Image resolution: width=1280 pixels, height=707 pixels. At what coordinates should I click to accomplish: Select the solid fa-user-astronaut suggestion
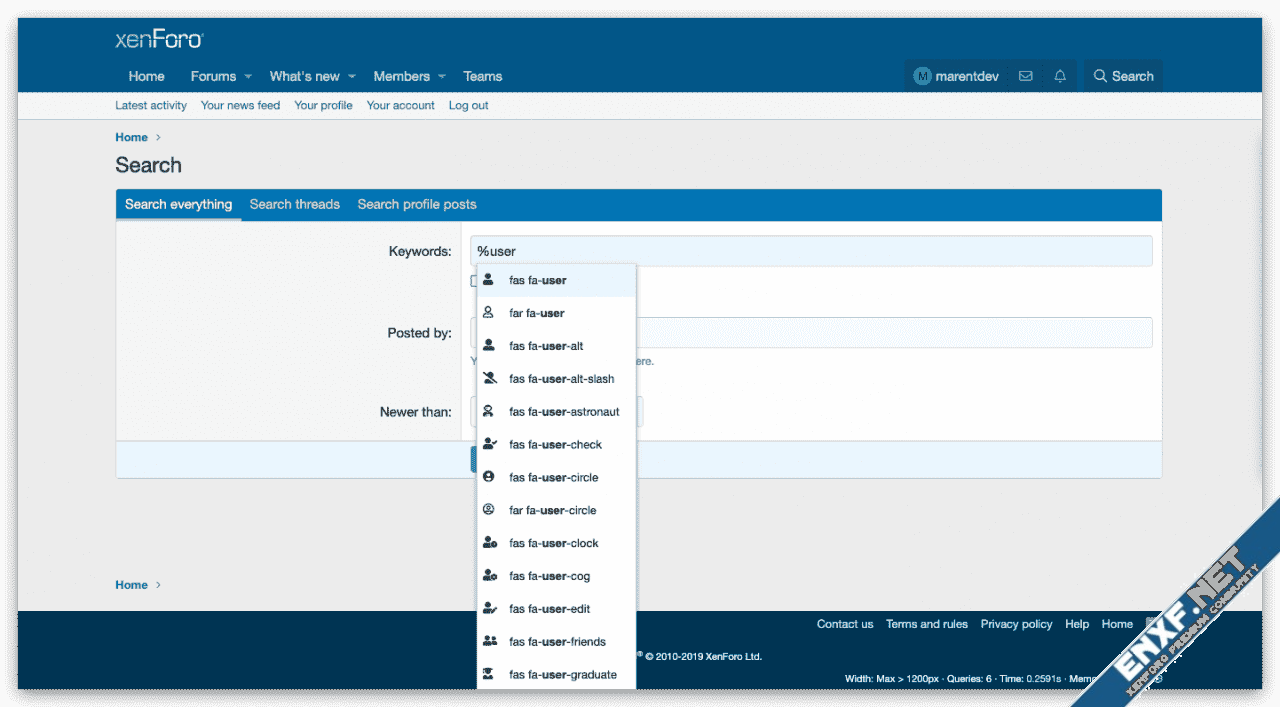pos(555,412)
